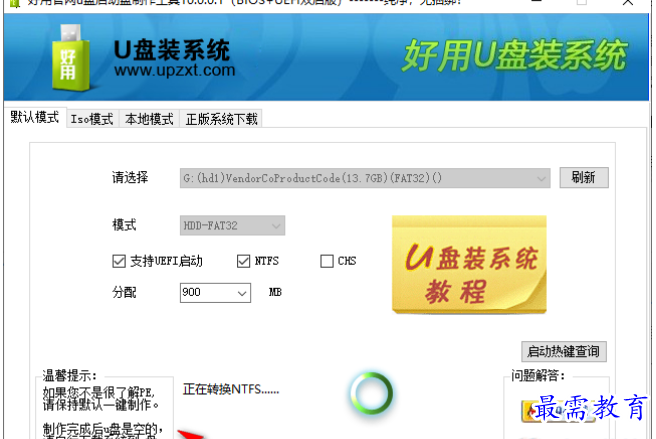Screen dimensions: 656x439
Task: Click the hint text 请保持默认一键制作
Action: pyautogui.click(x=101, y=405)
